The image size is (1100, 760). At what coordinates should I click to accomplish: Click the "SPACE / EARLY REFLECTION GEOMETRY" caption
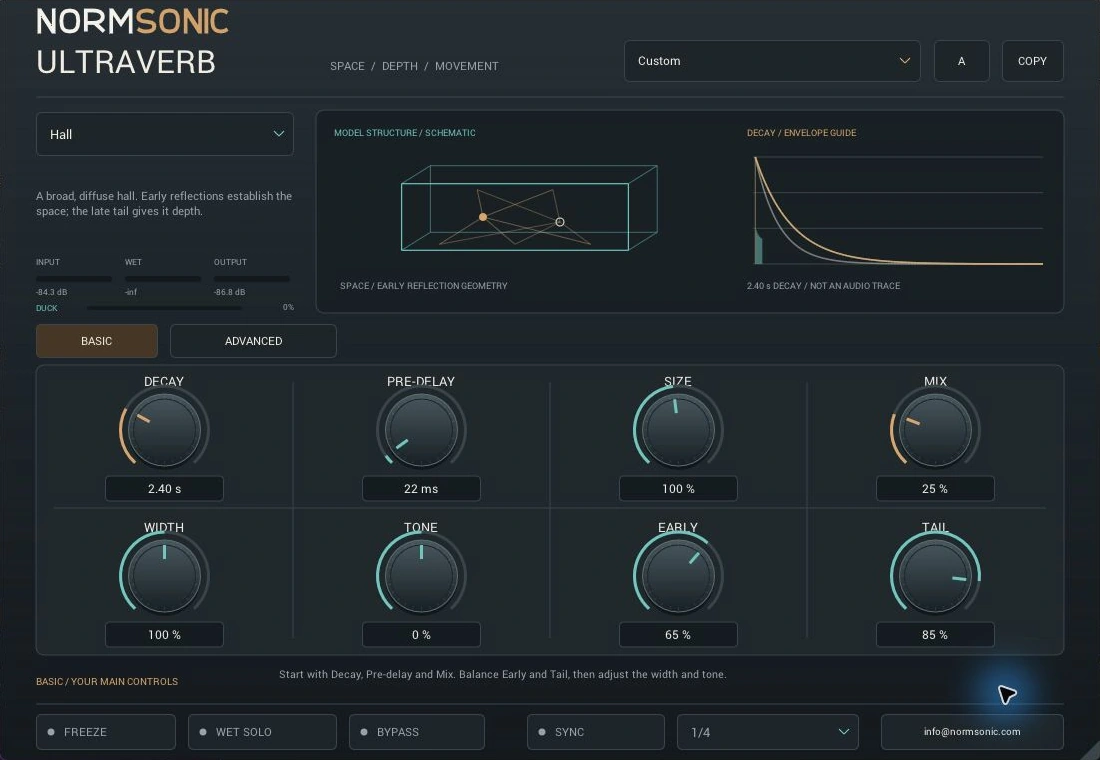click(x=424, y=286)
